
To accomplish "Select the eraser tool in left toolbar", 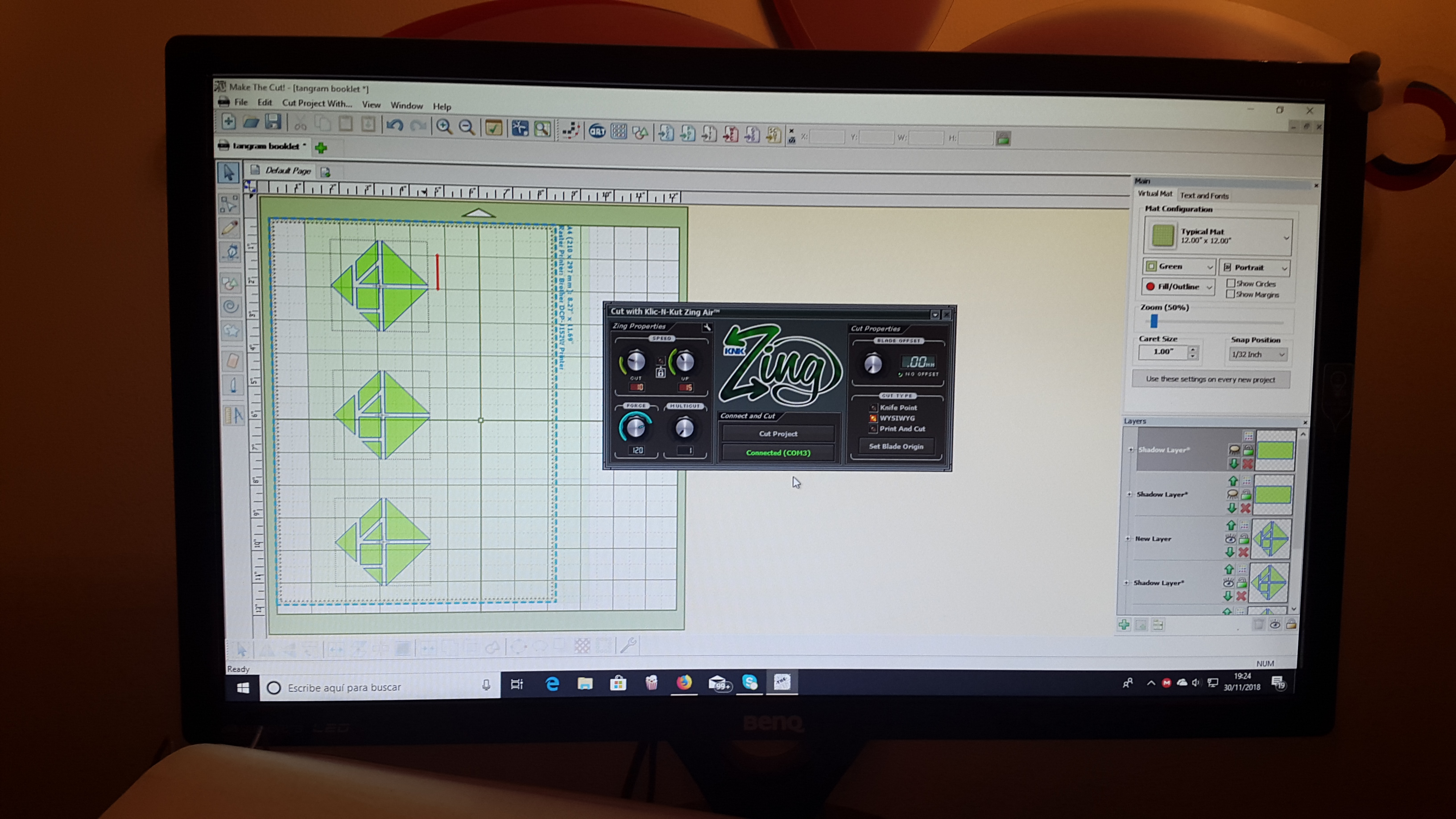I will [232, 360].
